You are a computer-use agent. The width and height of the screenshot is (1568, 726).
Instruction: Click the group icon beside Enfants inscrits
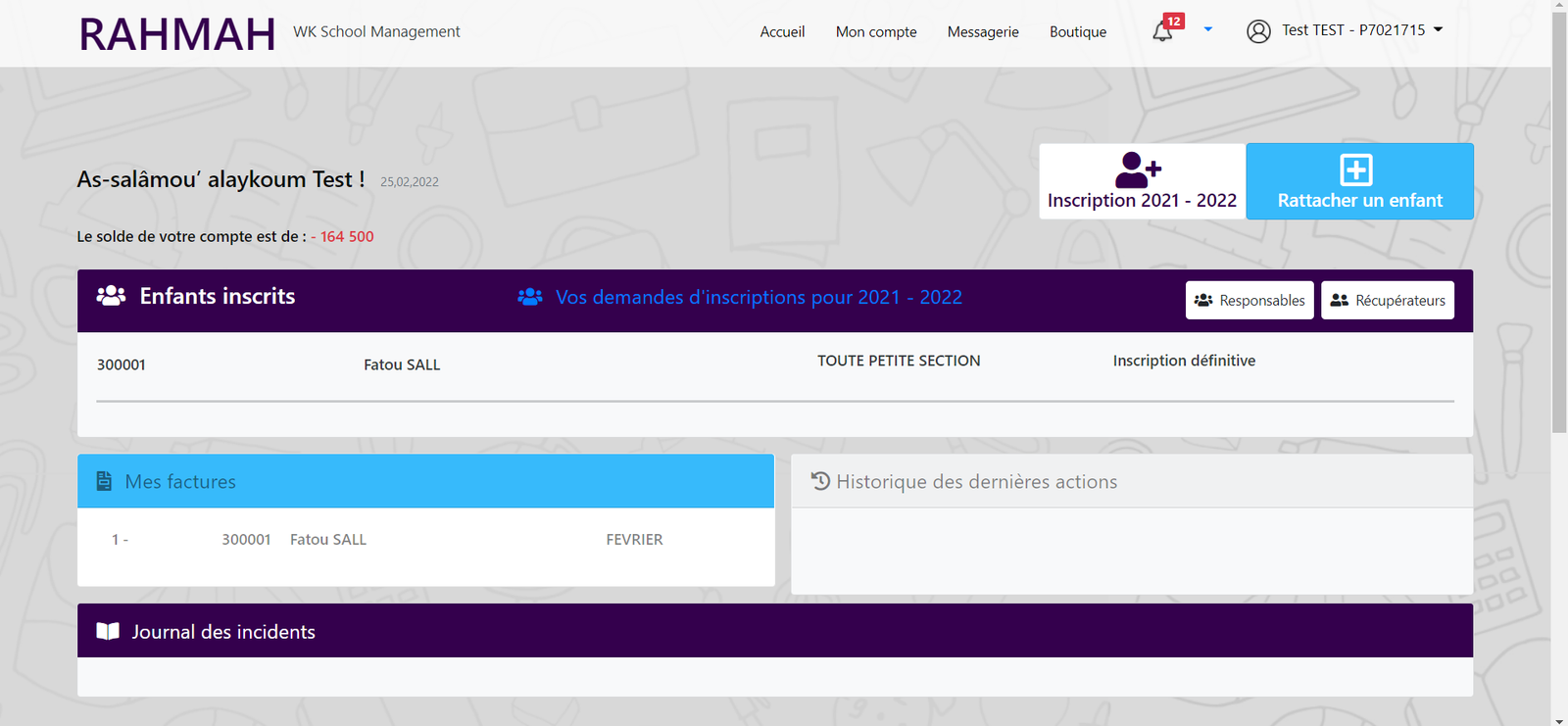pos(111,296)
